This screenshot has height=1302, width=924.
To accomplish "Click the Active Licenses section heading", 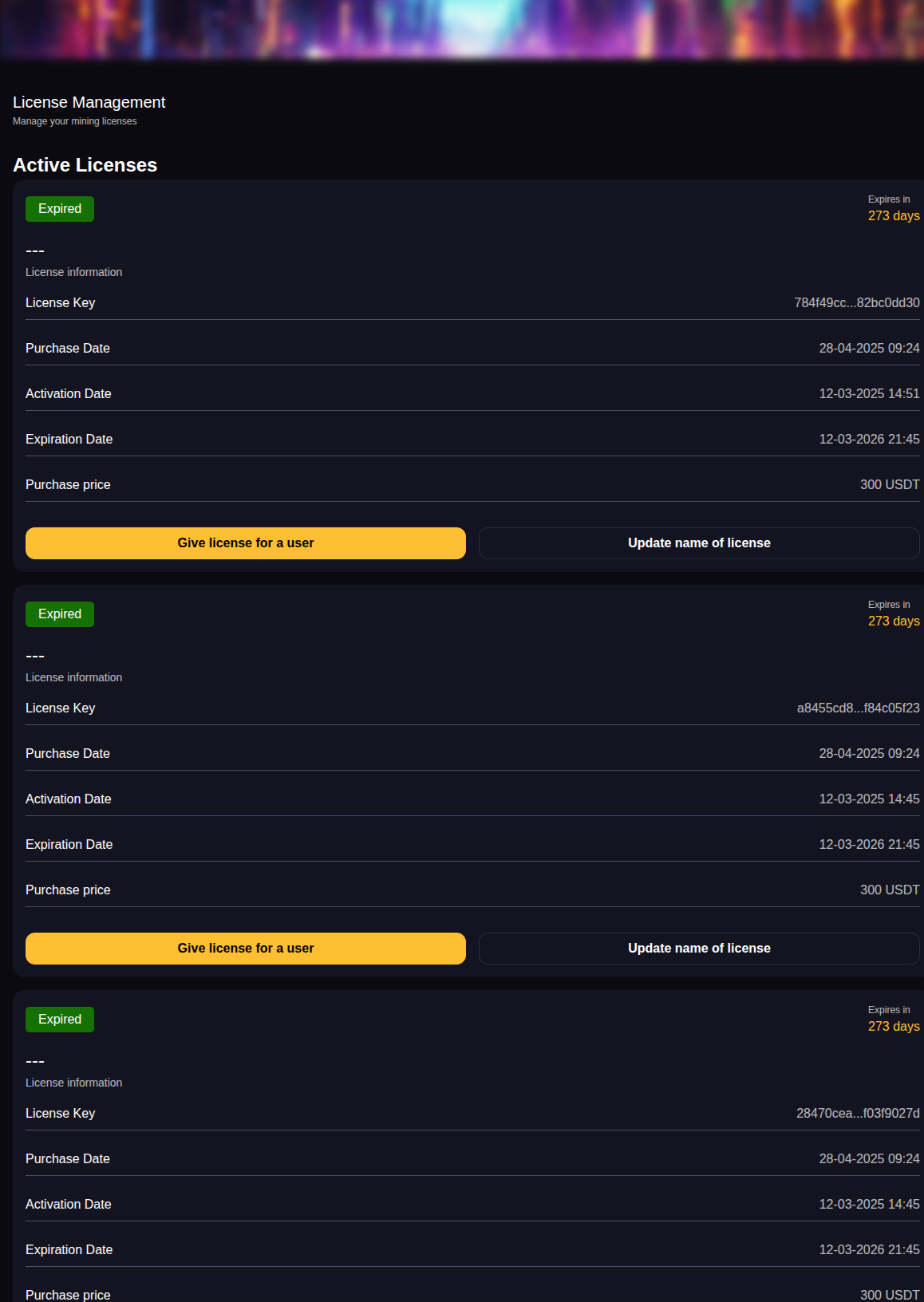I will 85,165.
